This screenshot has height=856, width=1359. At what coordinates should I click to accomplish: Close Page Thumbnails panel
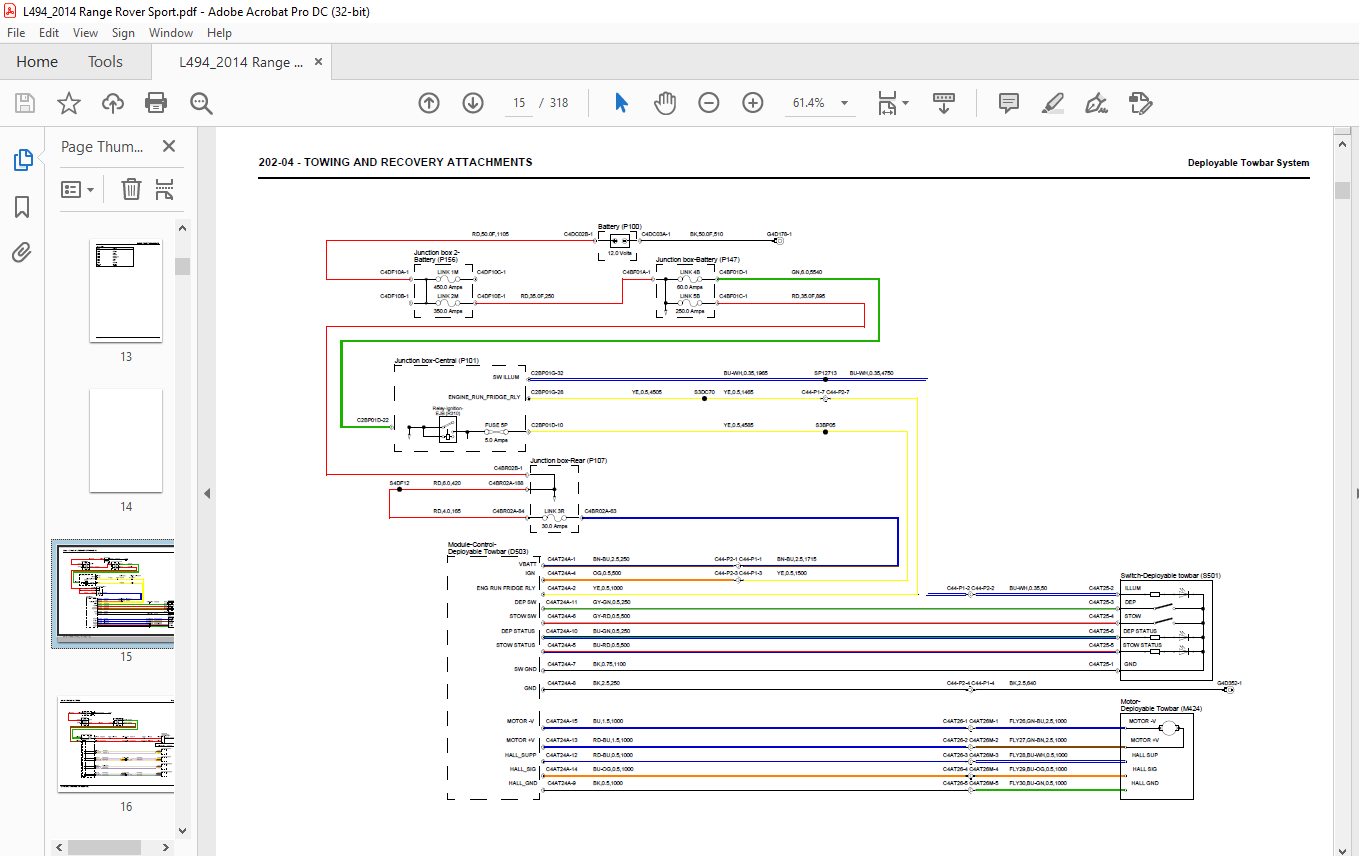(168, 147)
